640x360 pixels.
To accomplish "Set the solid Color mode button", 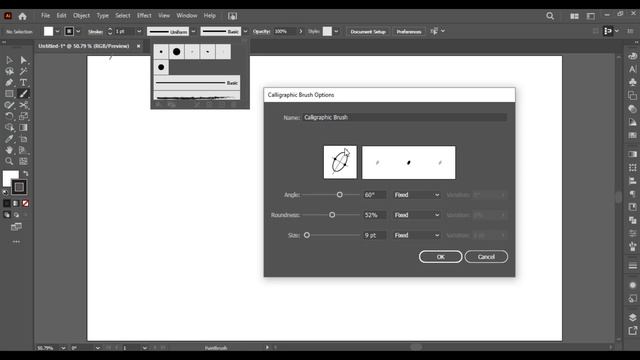I will point(7,203).
